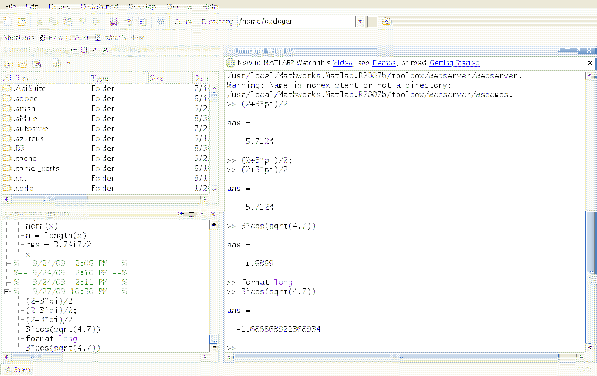The image size is (597, 376).
Task: Close the Command History panel
Action: point(213,214)
